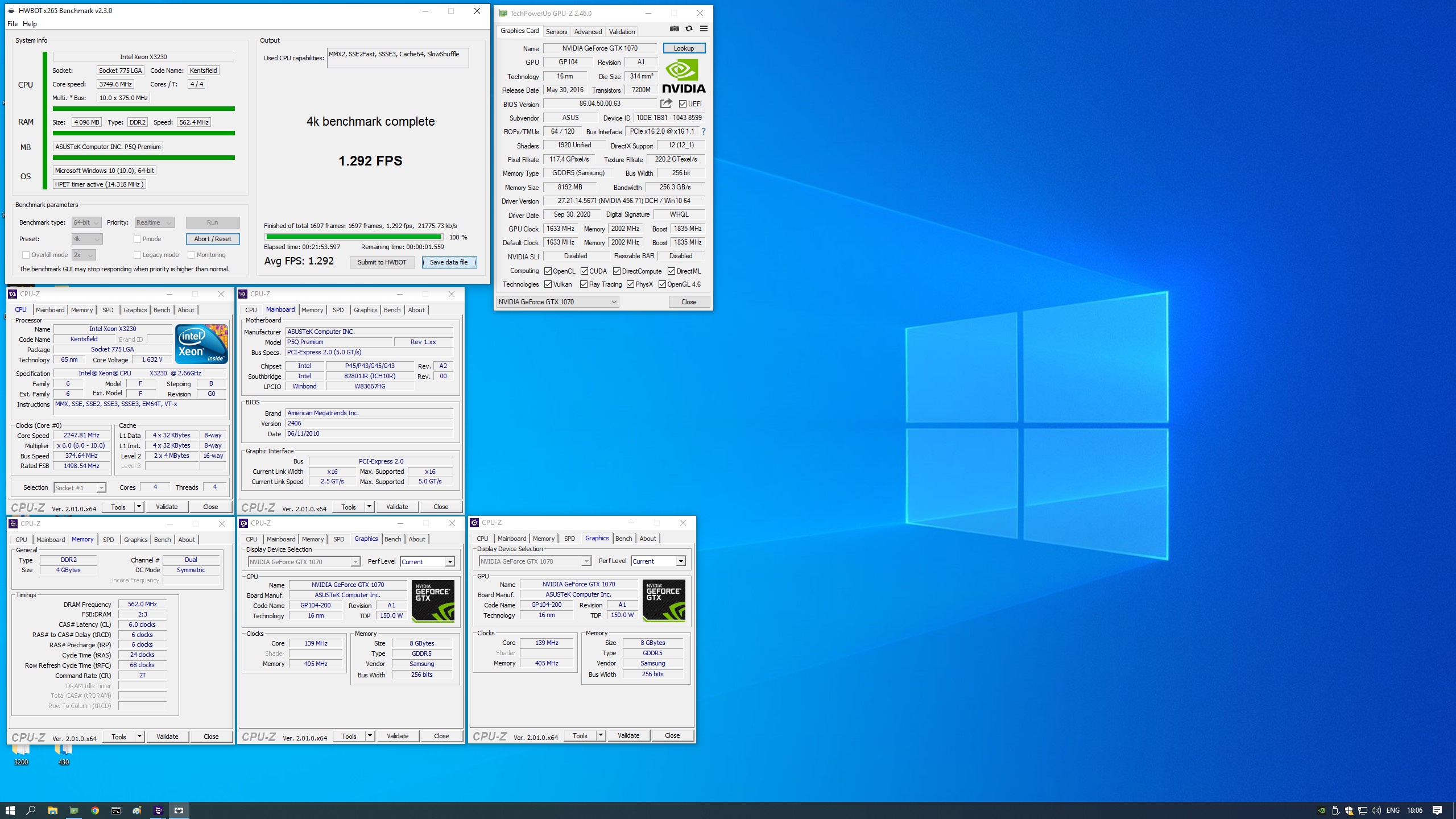This screenshot has height=819, width=1456.
Task: Switch to GPU-Z Advanced tab
Action: [588, 32]
